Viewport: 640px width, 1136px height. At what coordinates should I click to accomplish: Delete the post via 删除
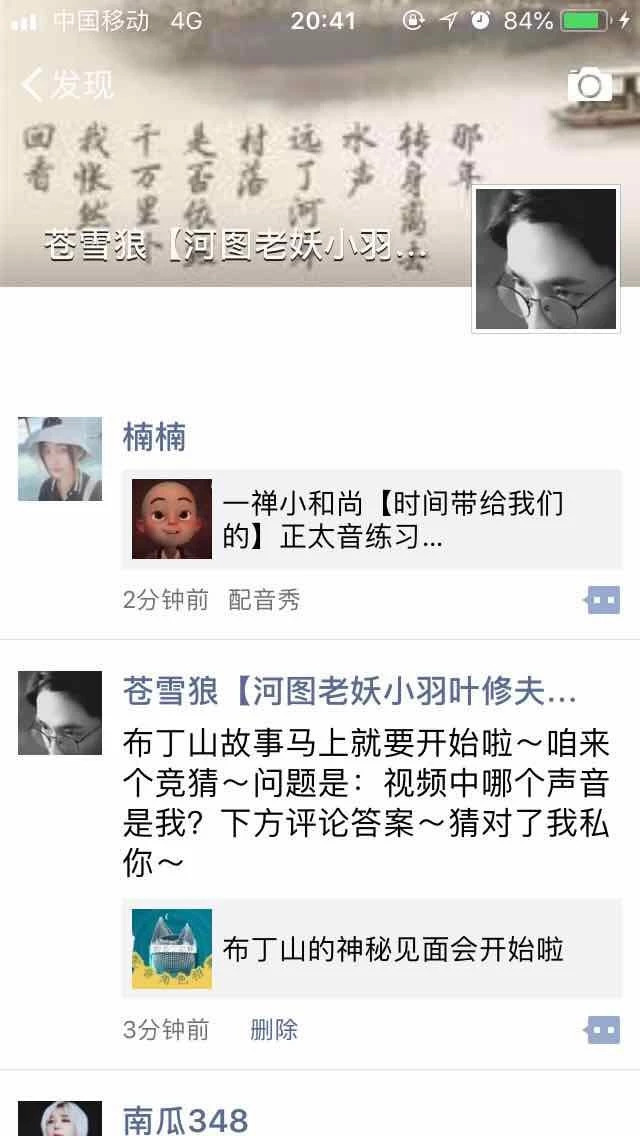tap(274, 1030)
